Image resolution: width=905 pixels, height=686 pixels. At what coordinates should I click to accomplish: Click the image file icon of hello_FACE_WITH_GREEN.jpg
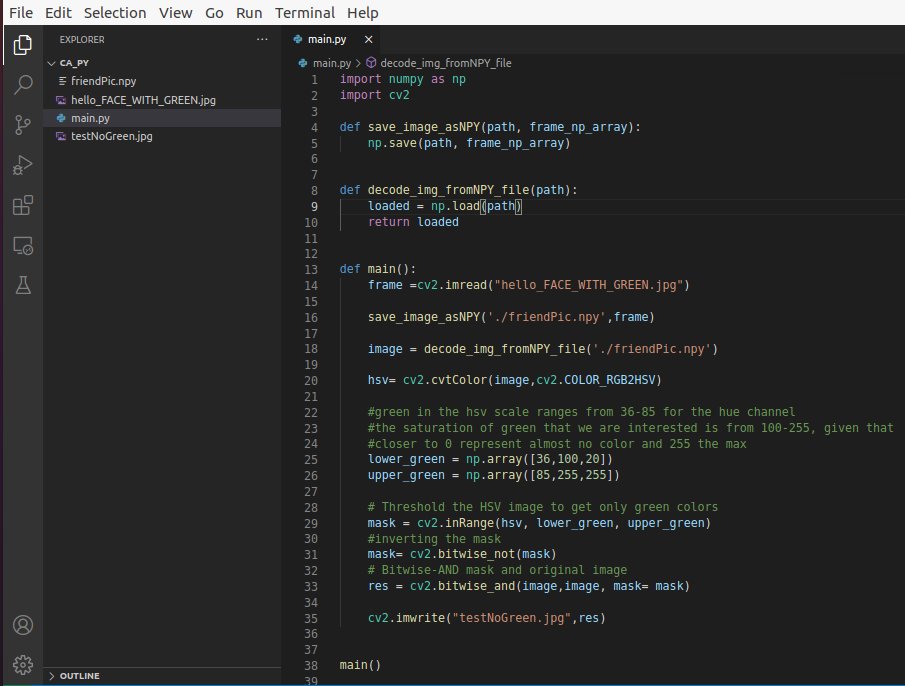(x=61, y=100)
